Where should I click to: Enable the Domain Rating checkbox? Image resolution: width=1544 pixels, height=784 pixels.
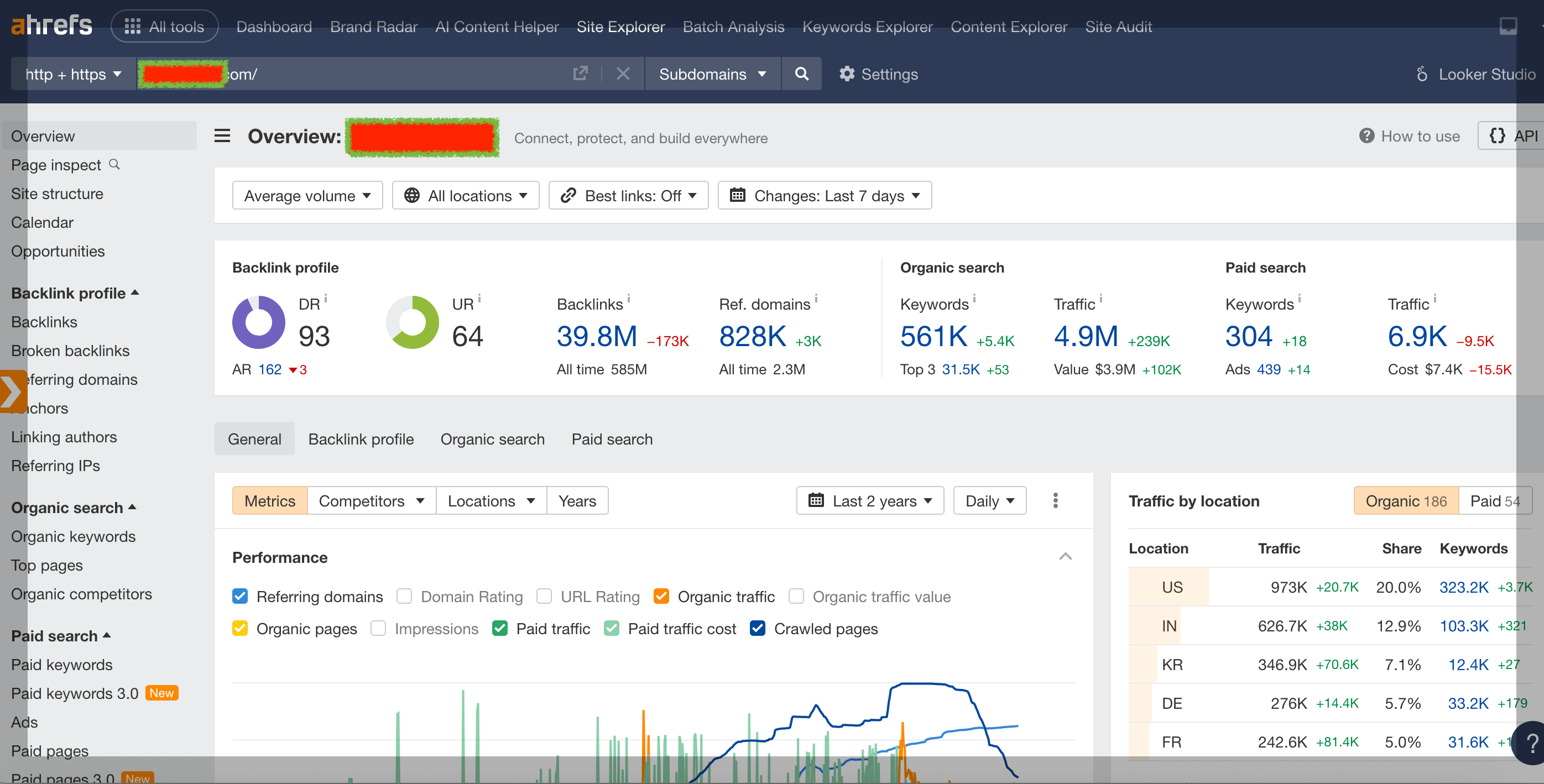404,597
